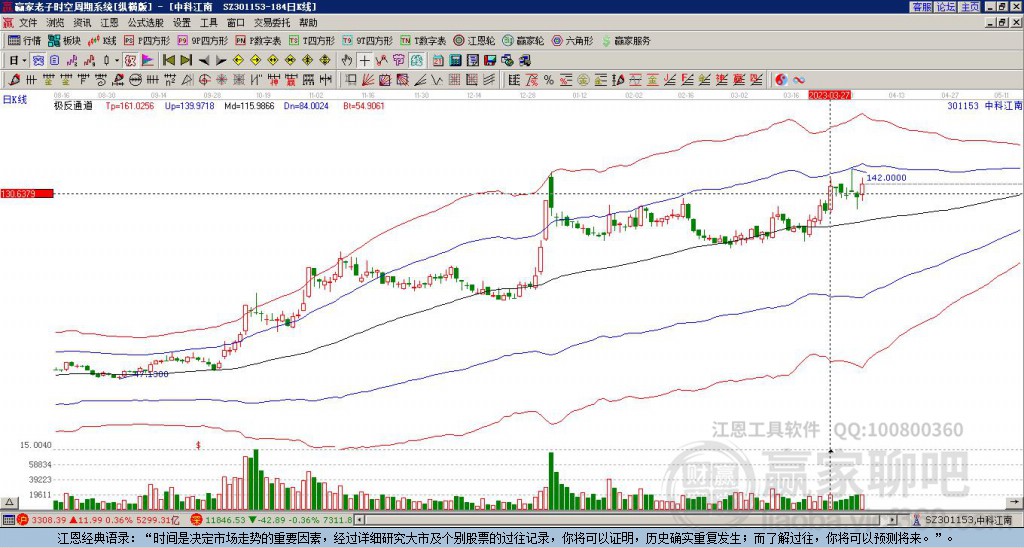Click the red 130.6379 price marker
The height and width of the screenshot is (548, 1024).
coord(27,193)
